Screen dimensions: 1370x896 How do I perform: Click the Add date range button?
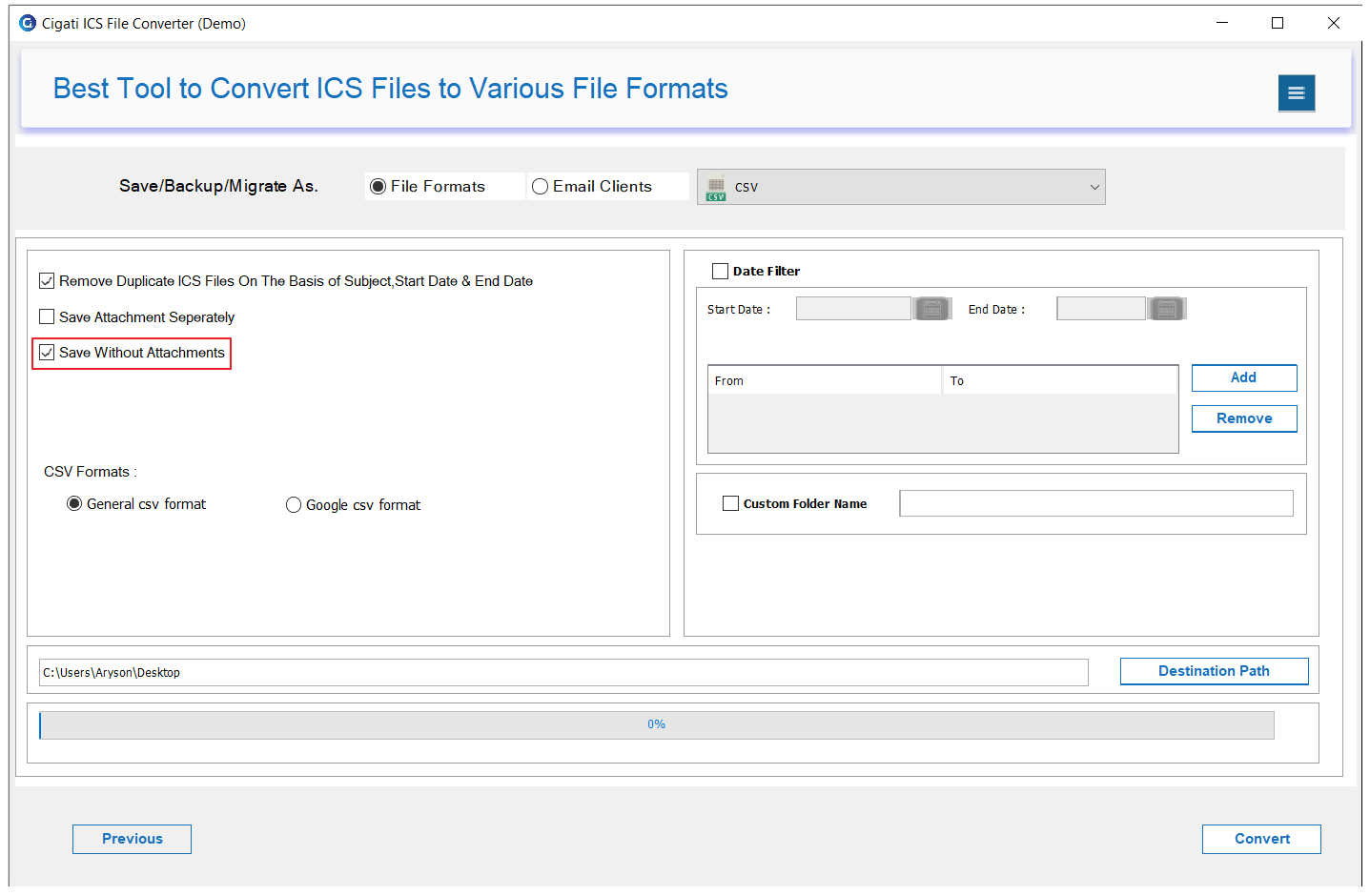(x=1244, y=377)
